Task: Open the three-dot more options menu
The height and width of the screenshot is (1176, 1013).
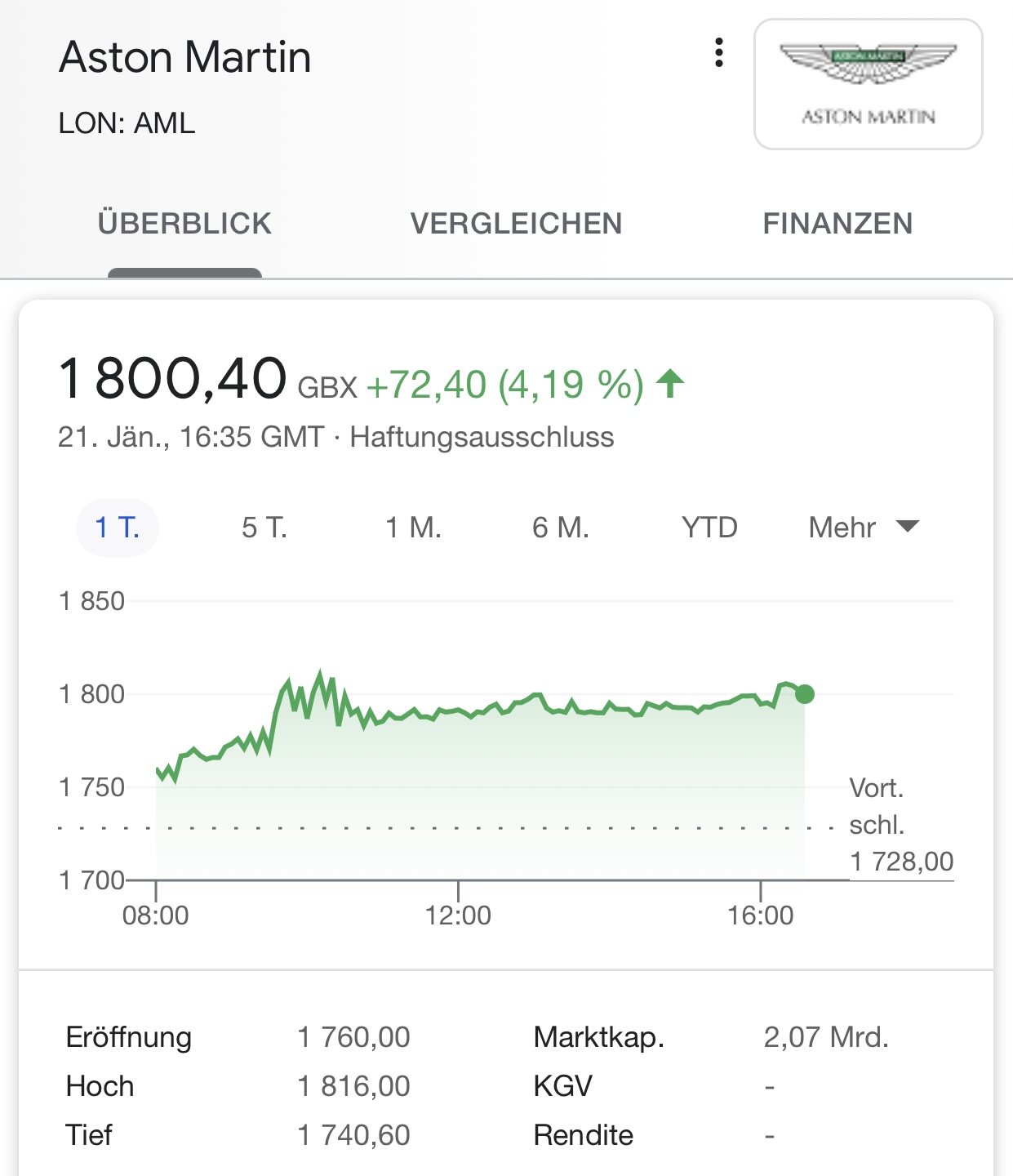Action: [718, 53]
